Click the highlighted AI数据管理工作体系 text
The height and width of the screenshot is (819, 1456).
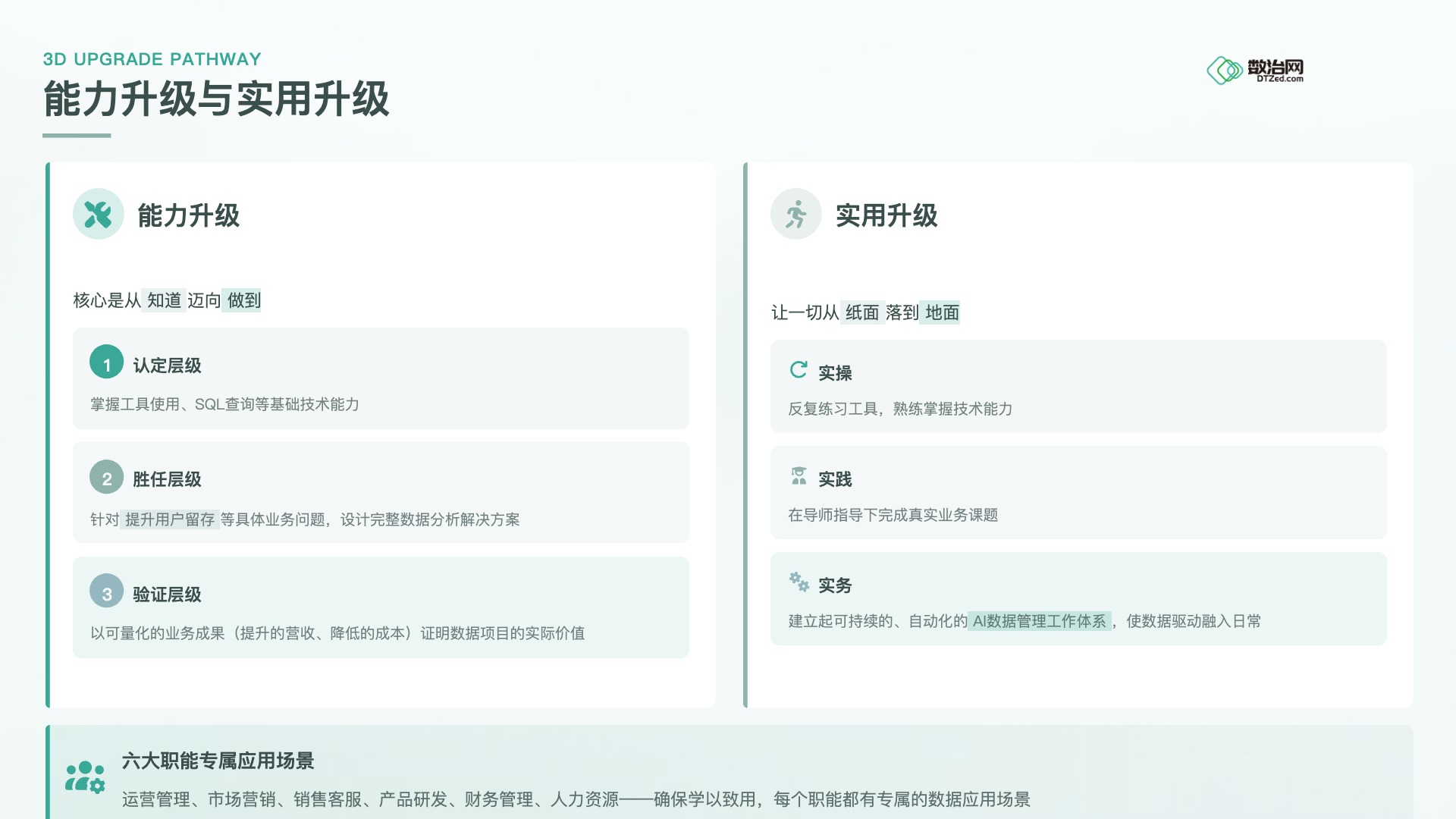tap(1039, 621)
